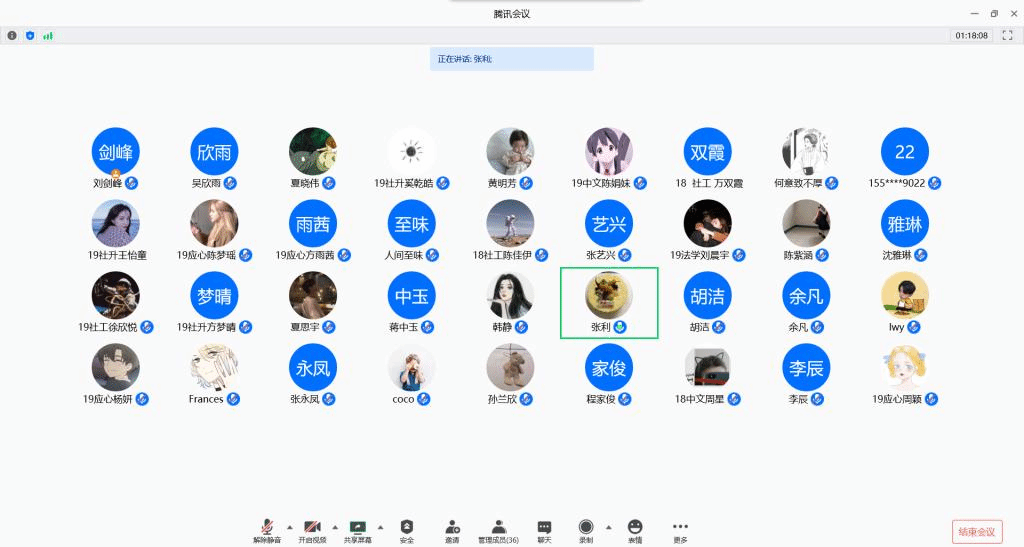
Task: Click the blue security shield status icon
Action: pos(30,35)
